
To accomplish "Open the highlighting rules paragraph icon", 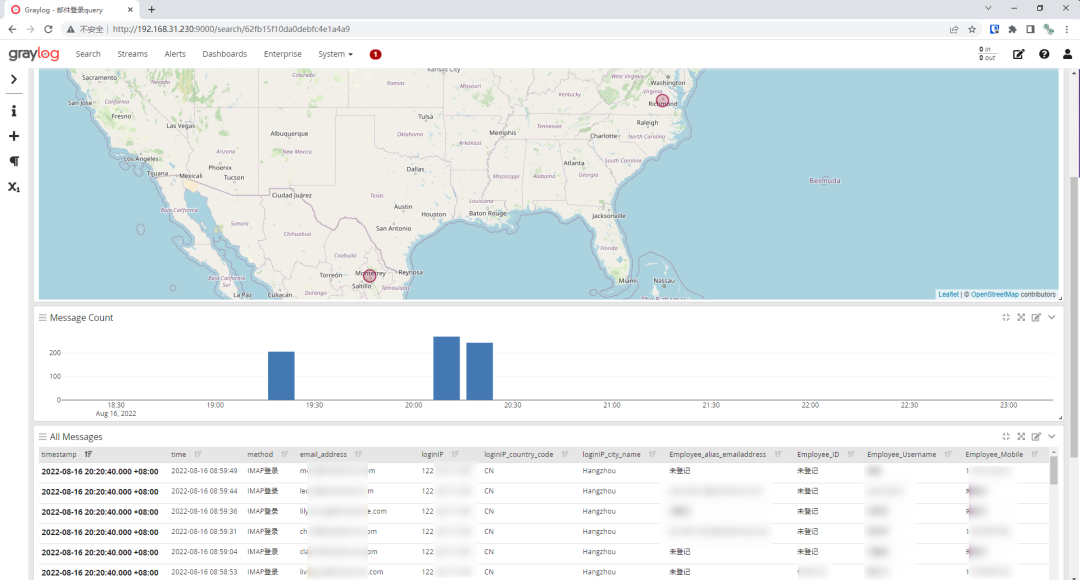I will click(14, 161).
